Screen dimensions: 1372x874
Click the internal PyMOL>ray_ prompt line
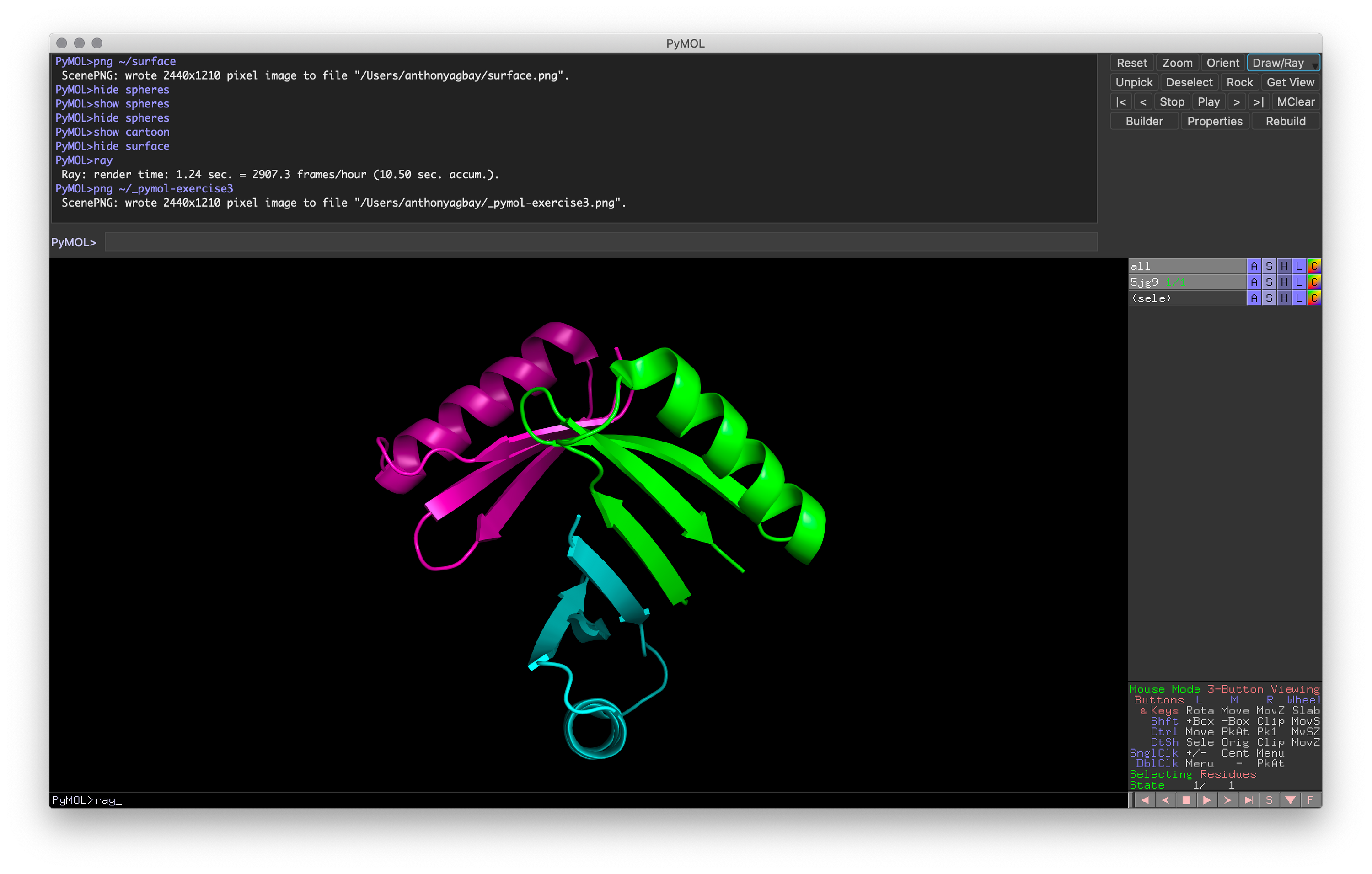[x=86, y=800]
